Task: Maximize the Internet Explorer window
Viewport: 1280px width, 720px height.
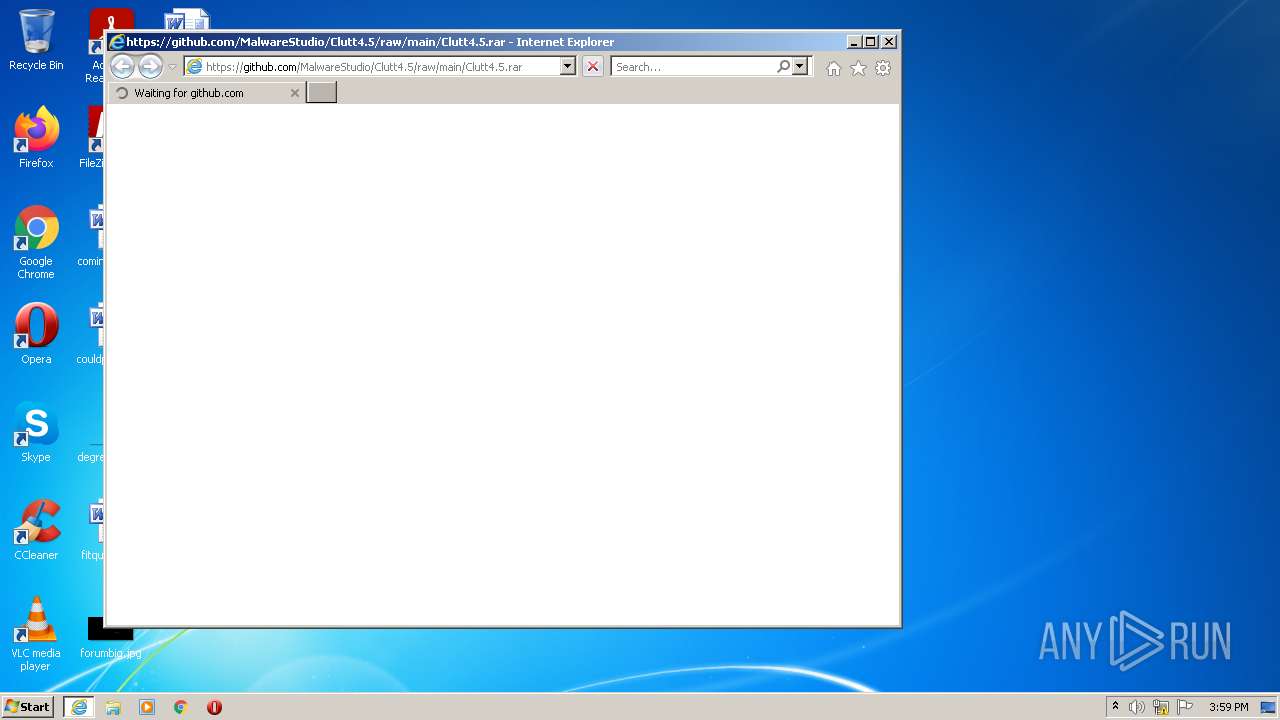Action: (x=871, y=41)
